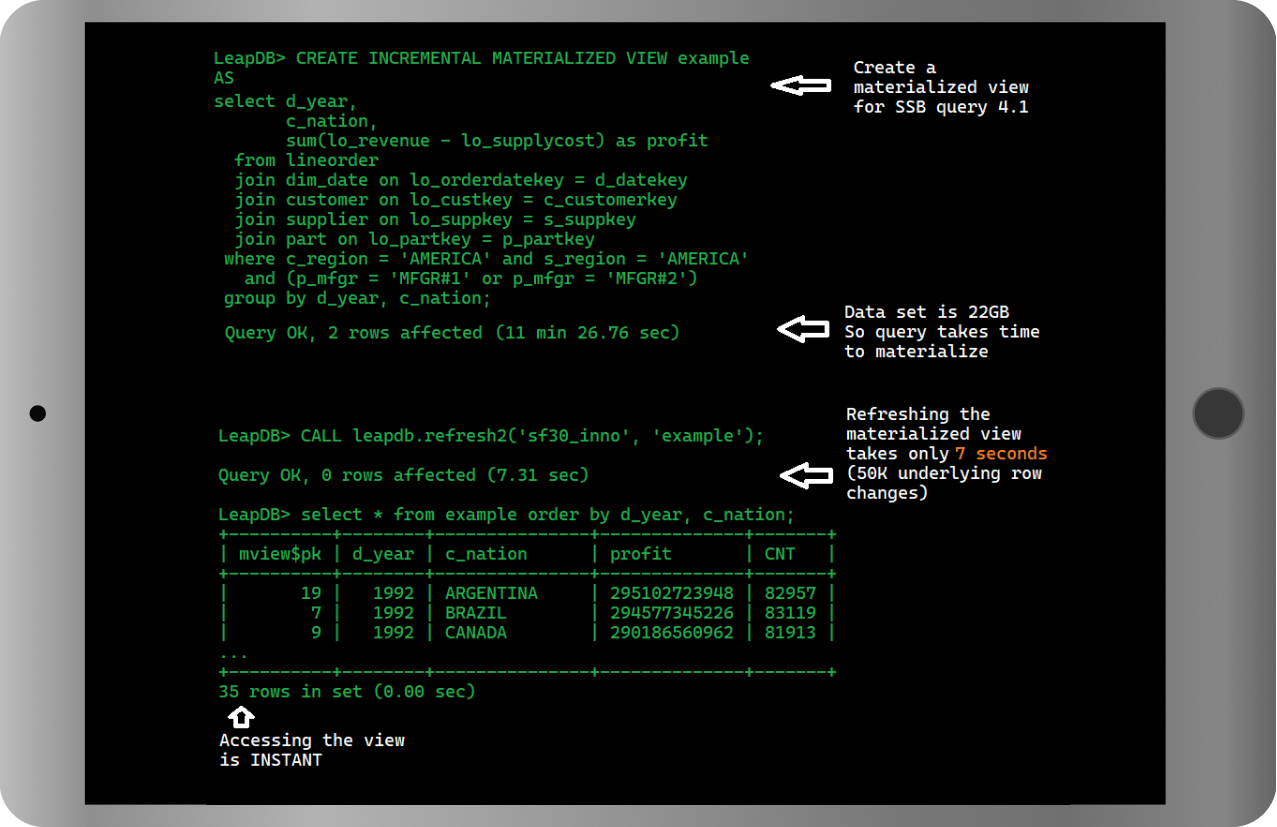
Task: Click the mview$pk value '7'
Action: [316, 612]
